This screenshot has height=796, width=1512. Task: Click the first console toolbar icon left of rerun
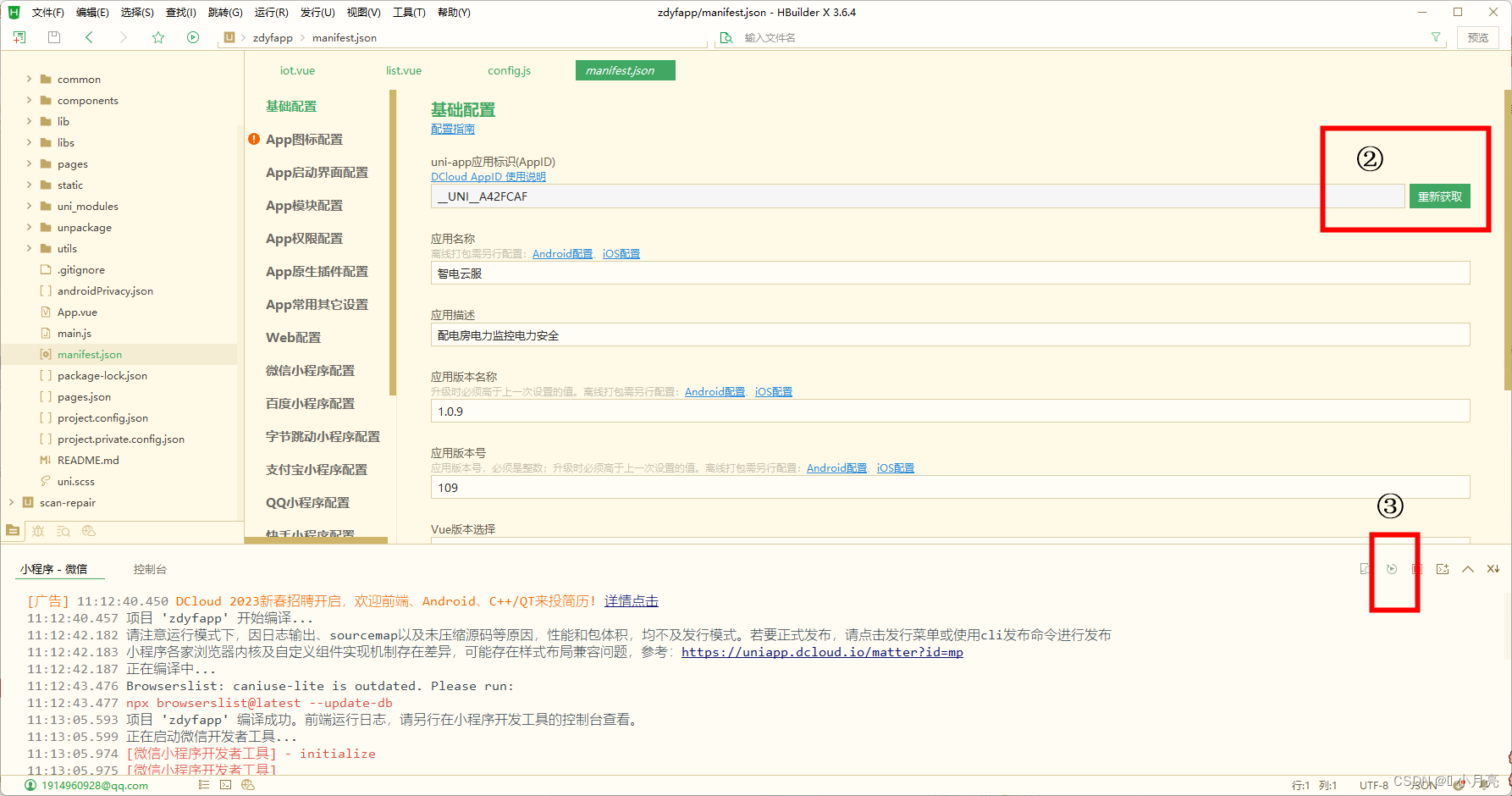click(1366, 569)
